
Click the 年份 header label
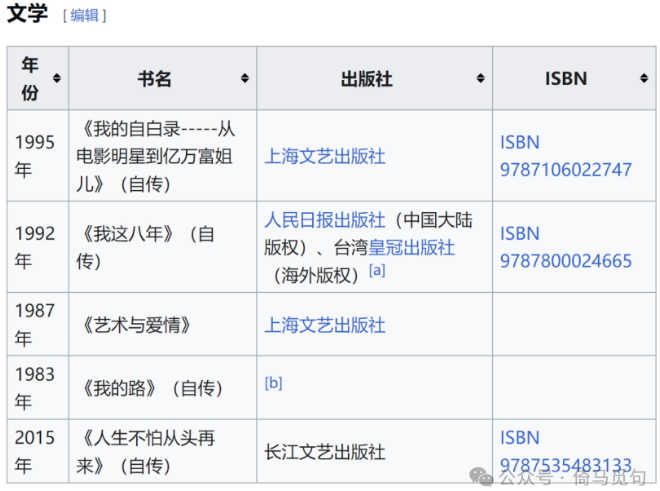pos(30,78)
